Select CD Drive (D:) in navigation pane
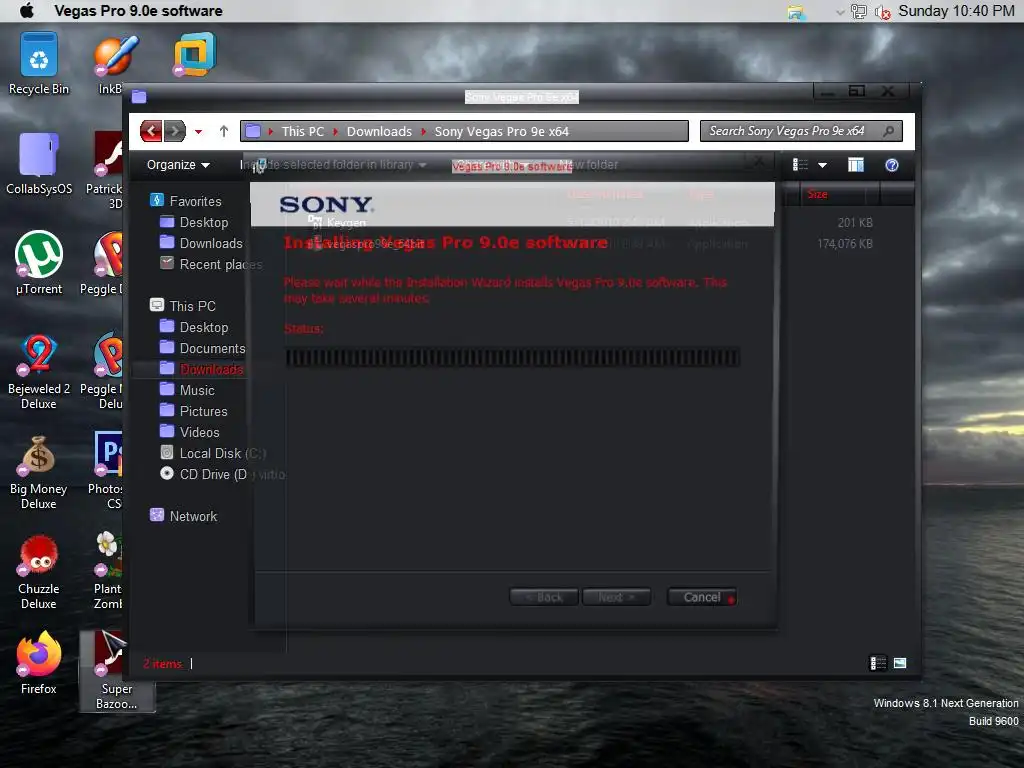Screen dimensions: 1024x768 [x=222, y=473]
